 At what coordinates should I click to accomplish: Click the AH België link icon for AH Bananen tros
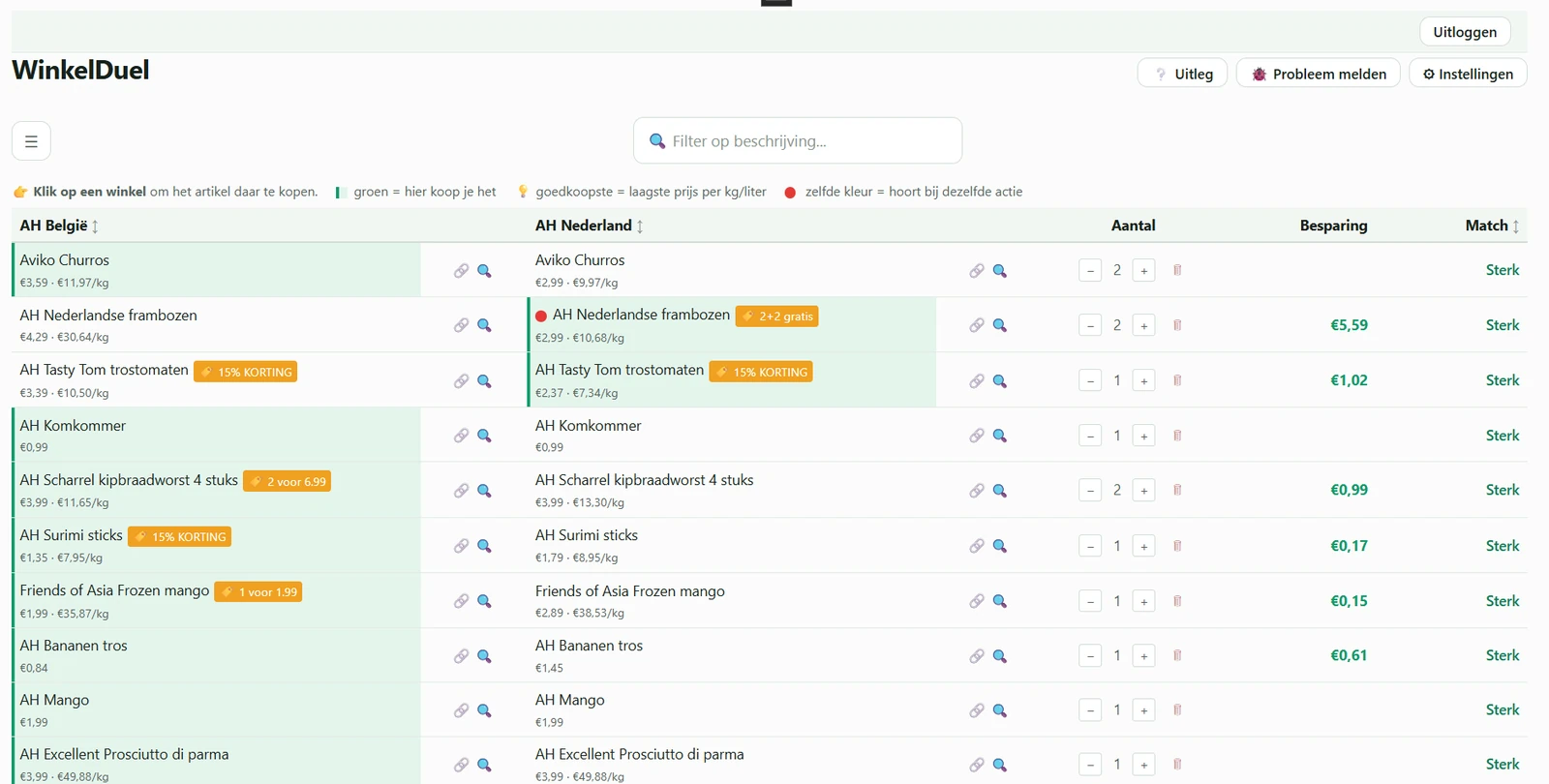[x=462, y=656]
